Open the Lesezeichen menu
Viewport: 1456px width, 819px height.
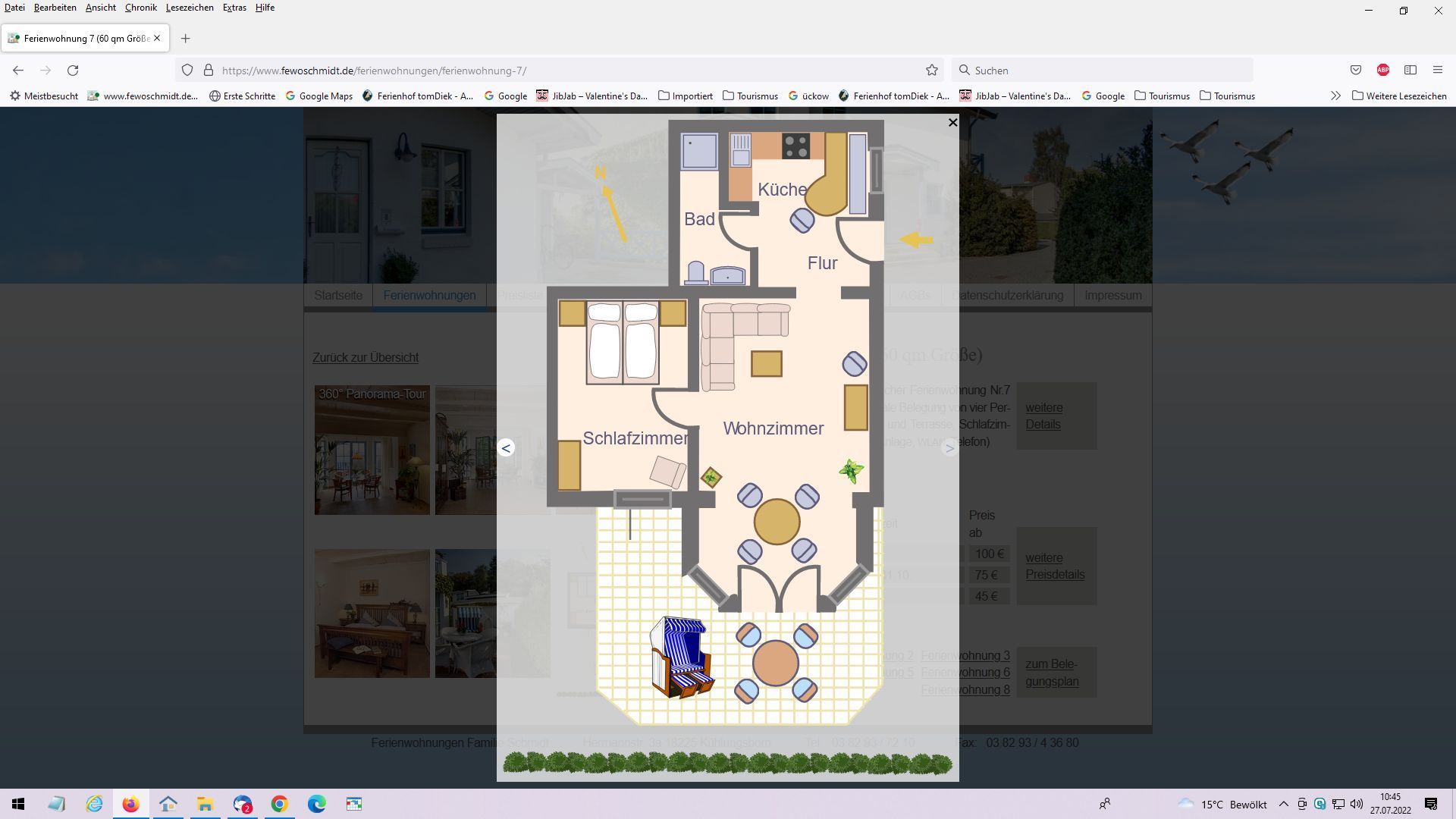tap(189, 8)
